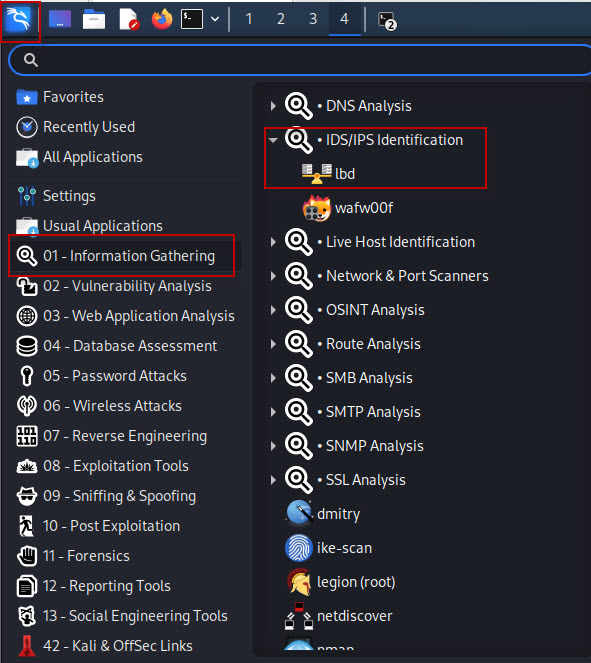Viewport: 591px width, 663px height.
Task: Click the DNS Analysis label
Action: coord(369,106)
